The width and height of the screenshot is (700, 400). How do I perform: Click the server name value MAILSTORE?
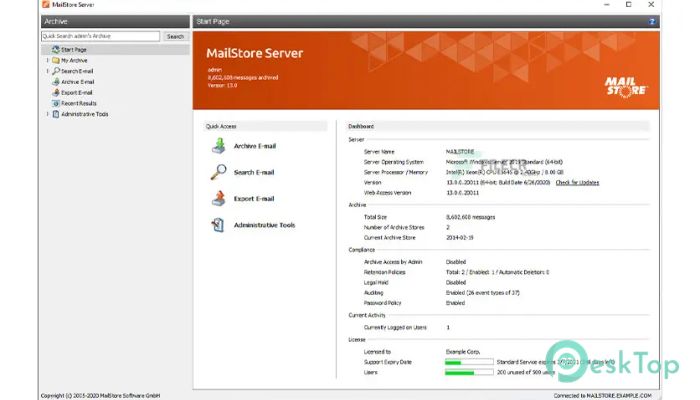(x=460, y=152)
